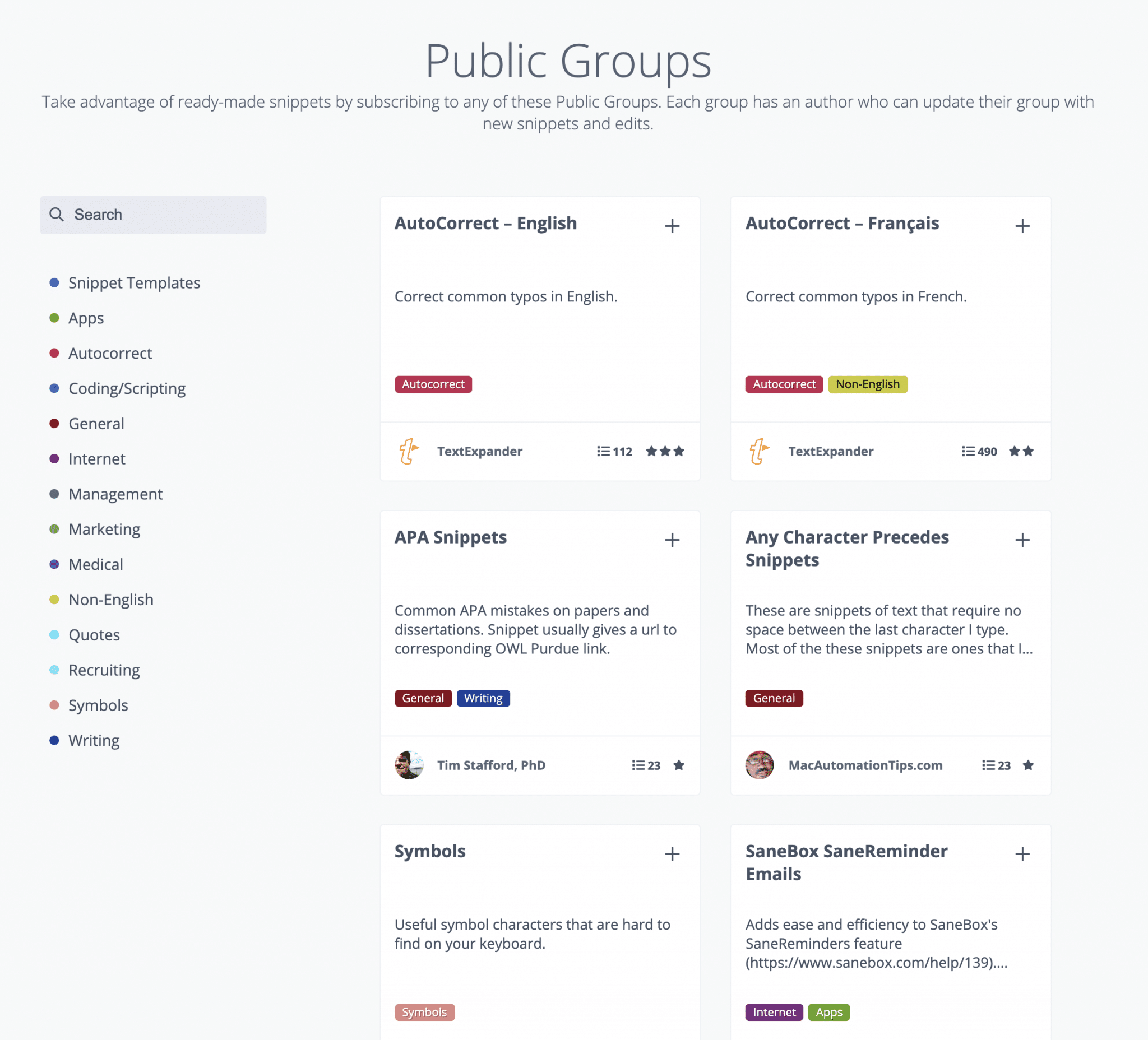
Task: Click the plus icon on Symbols card
Action: [x=672, y=854]
